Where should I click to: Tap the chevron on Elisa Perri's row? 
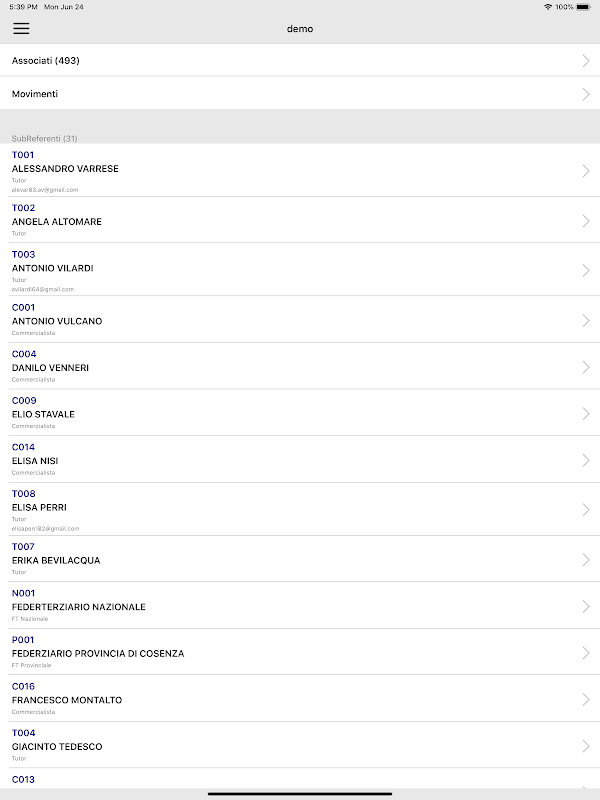coord(586,510)
